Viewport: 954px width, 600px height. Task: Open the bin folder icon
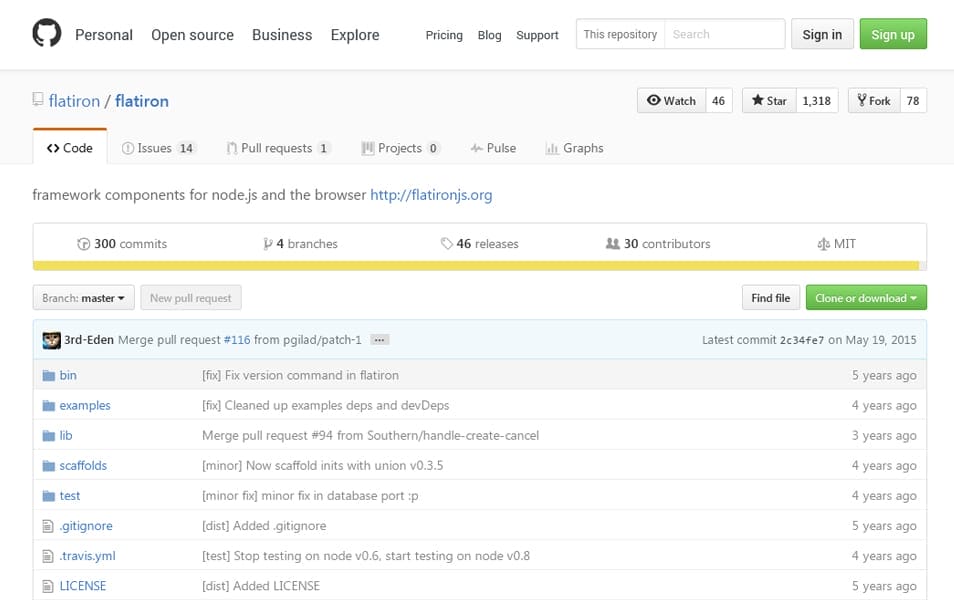pyautogui.click(x=48, y=375)
